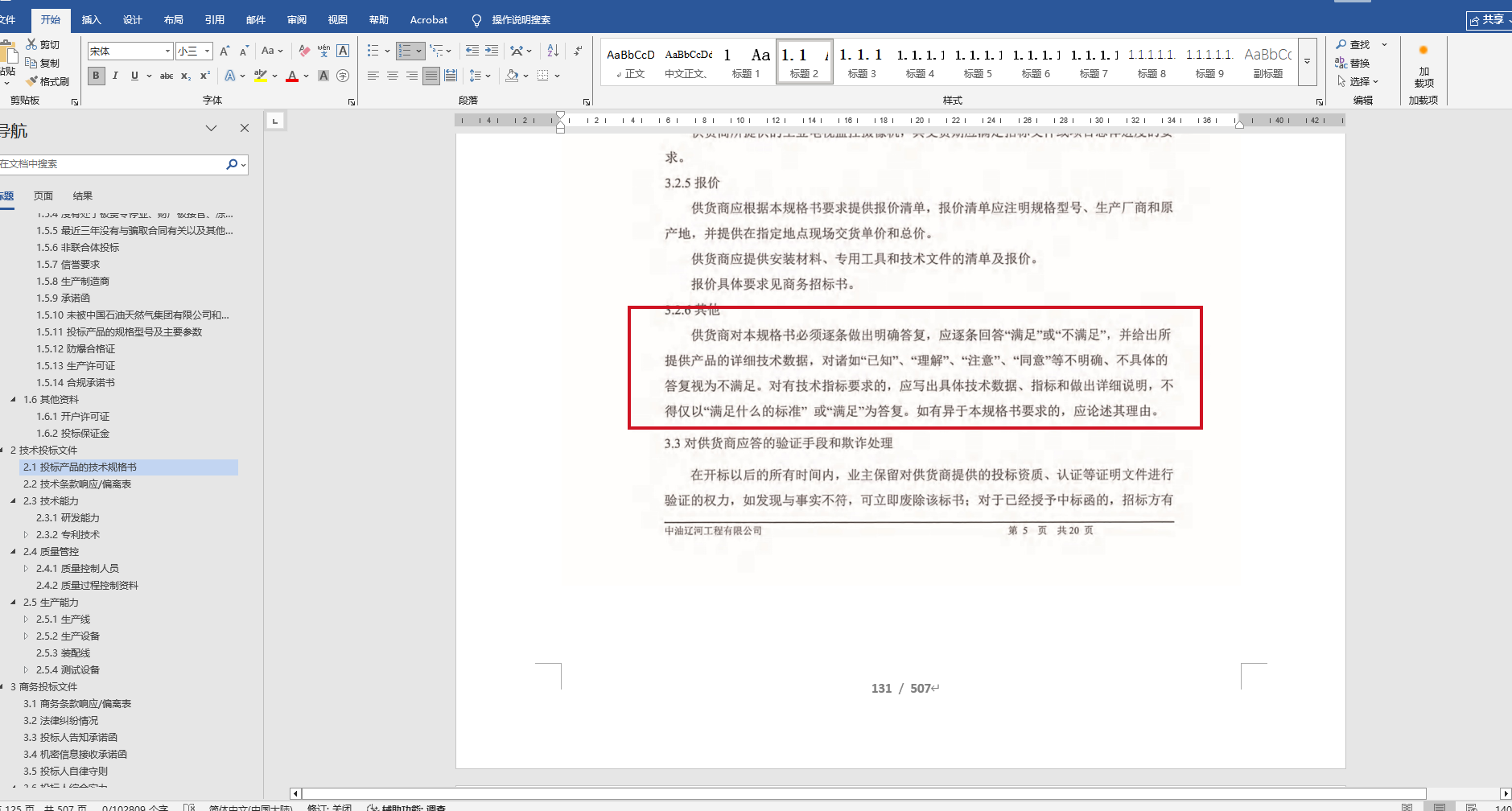Collapse the 1.6 其他资料 tree node
The width and height of the screenshot is (1512, 811).
click(13, 400)
